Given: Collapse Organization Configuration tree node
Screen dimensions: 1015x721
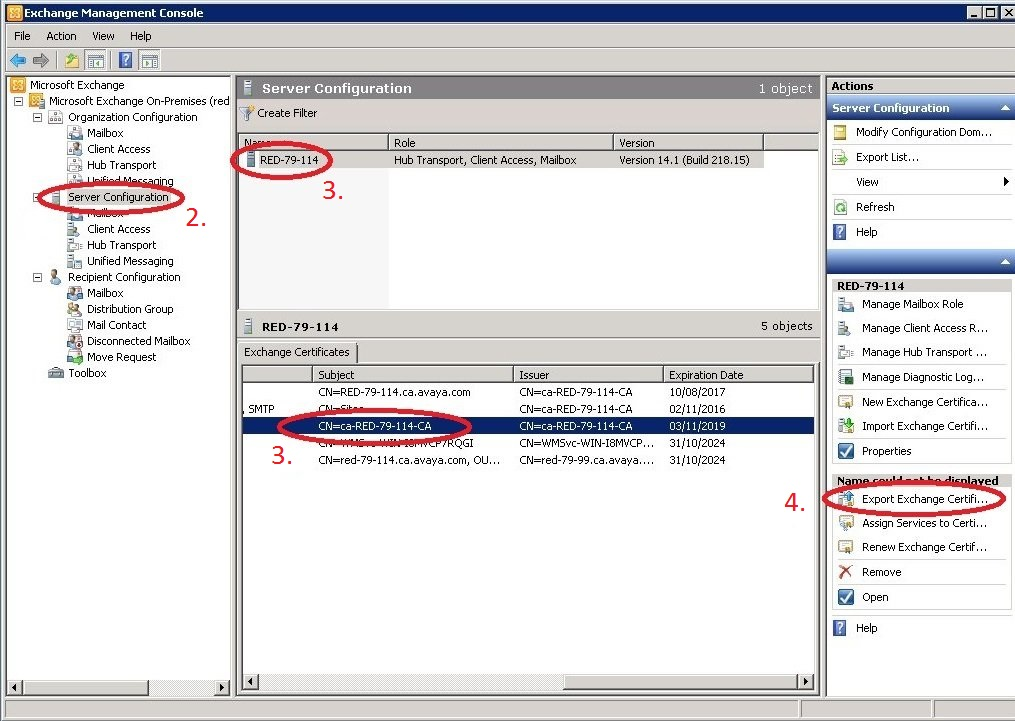Looking at the screenshot, I should pyautogui.click(x=38, y=117).
